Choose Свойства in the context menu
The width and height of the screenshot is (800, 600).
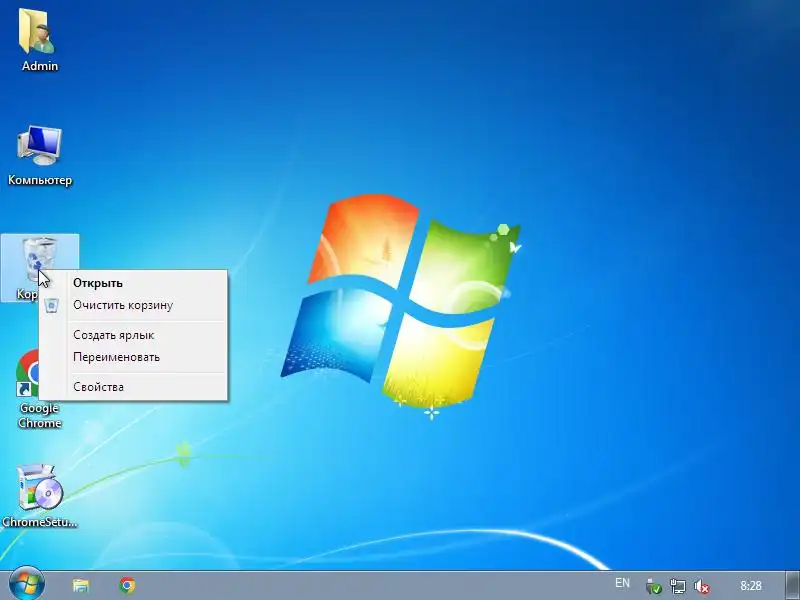pyautogui.click(x=133, y=387)
